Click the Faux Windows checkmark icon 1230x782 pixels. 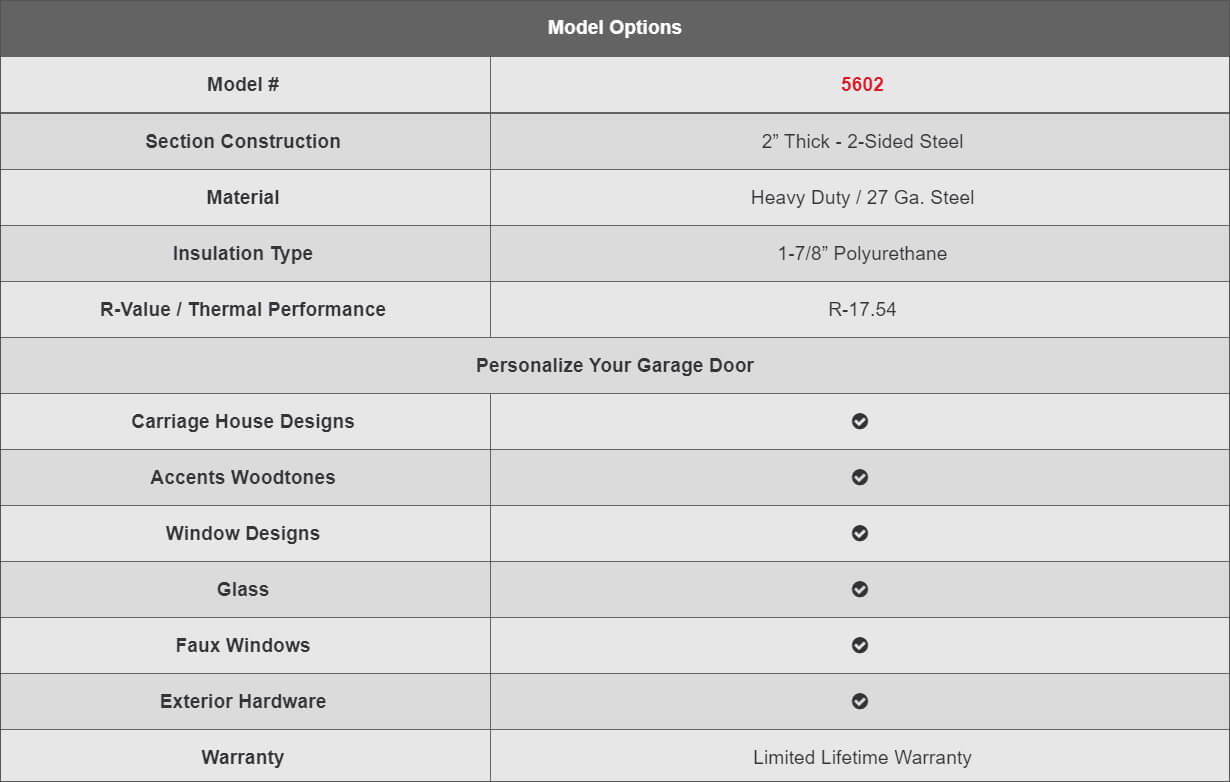[x=860, y=645]
